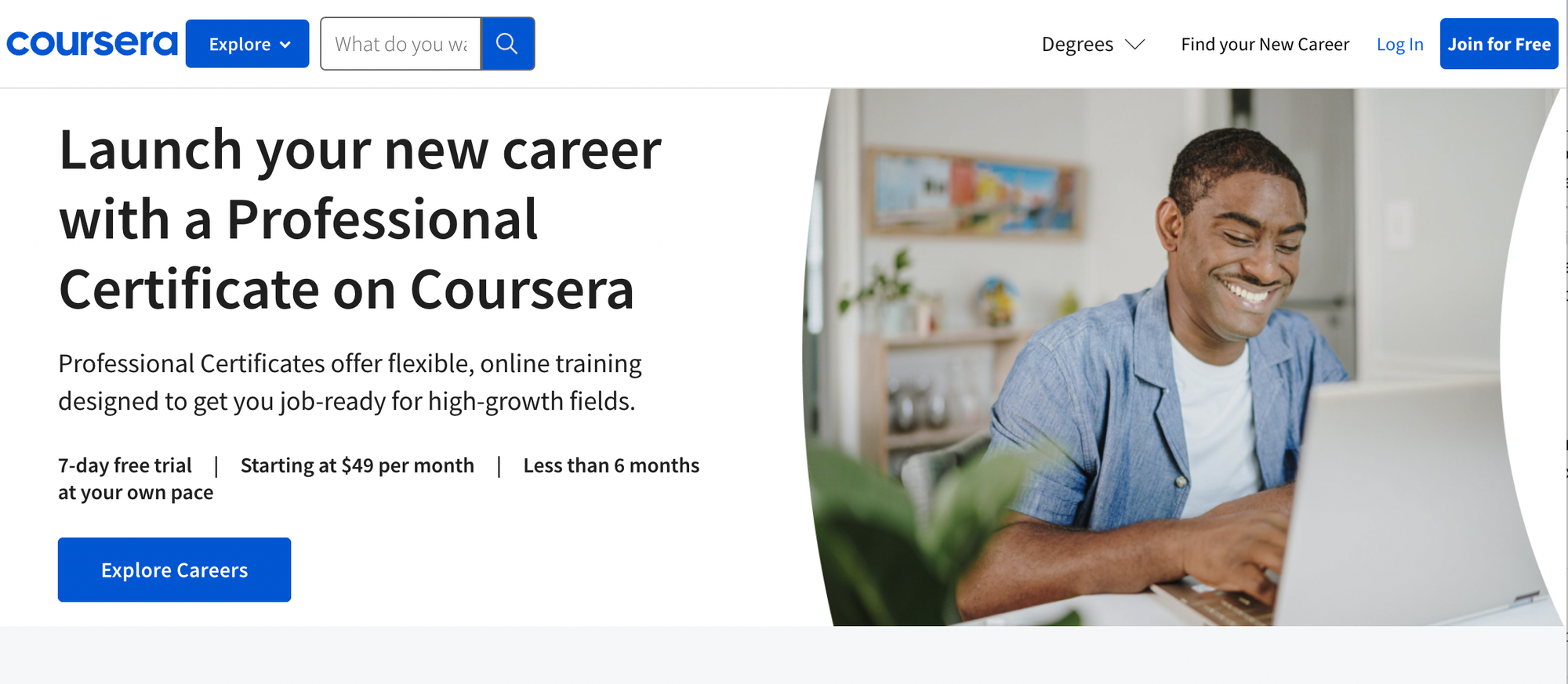Click the Degrees dropdown arrow icon
This screenshot has height=684, width=1568.
[1134, 45]
